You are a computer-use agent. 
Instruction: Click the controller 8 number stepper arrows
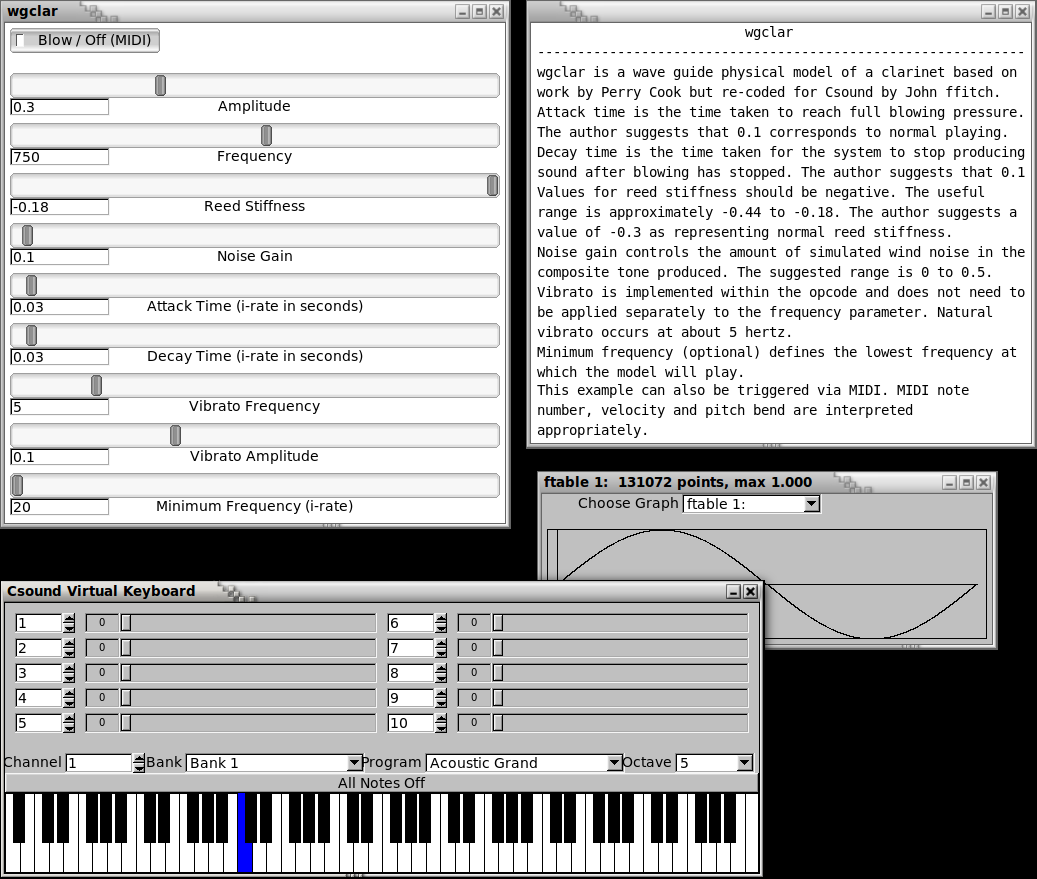pyautogui.click(x=441, y=673)
